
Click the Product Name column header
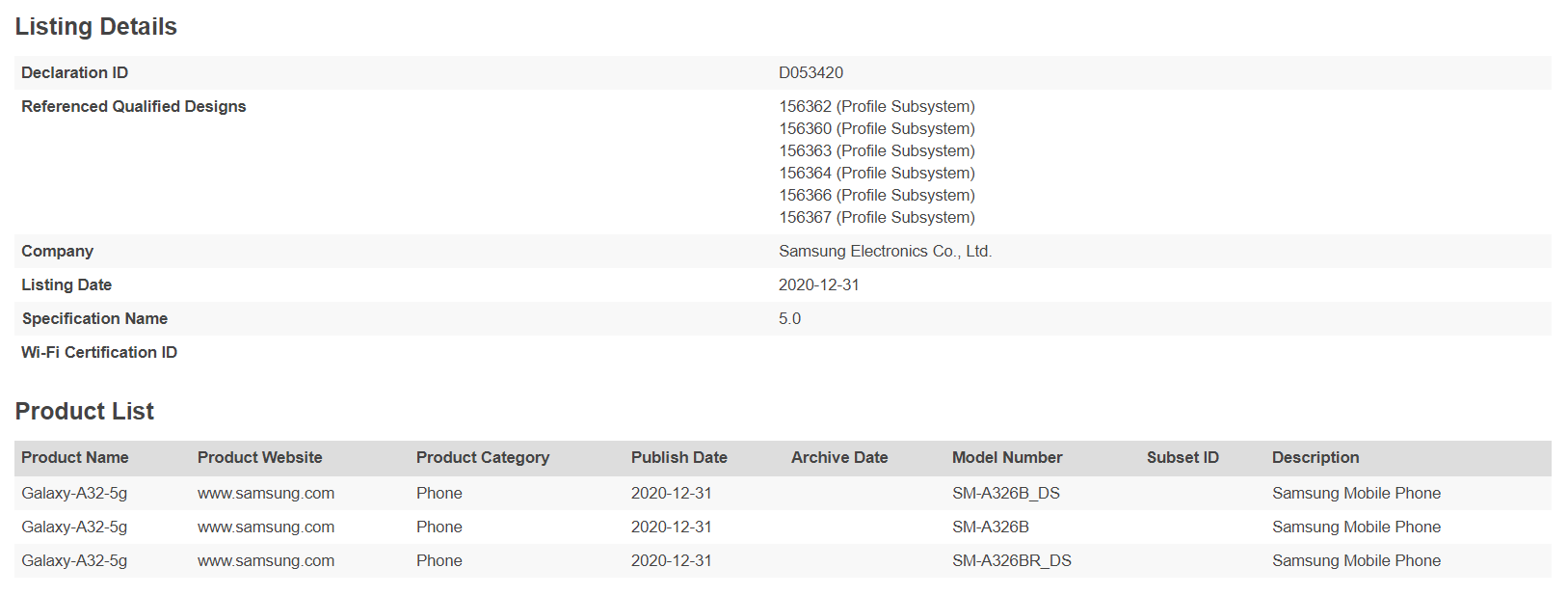[75, 457]
